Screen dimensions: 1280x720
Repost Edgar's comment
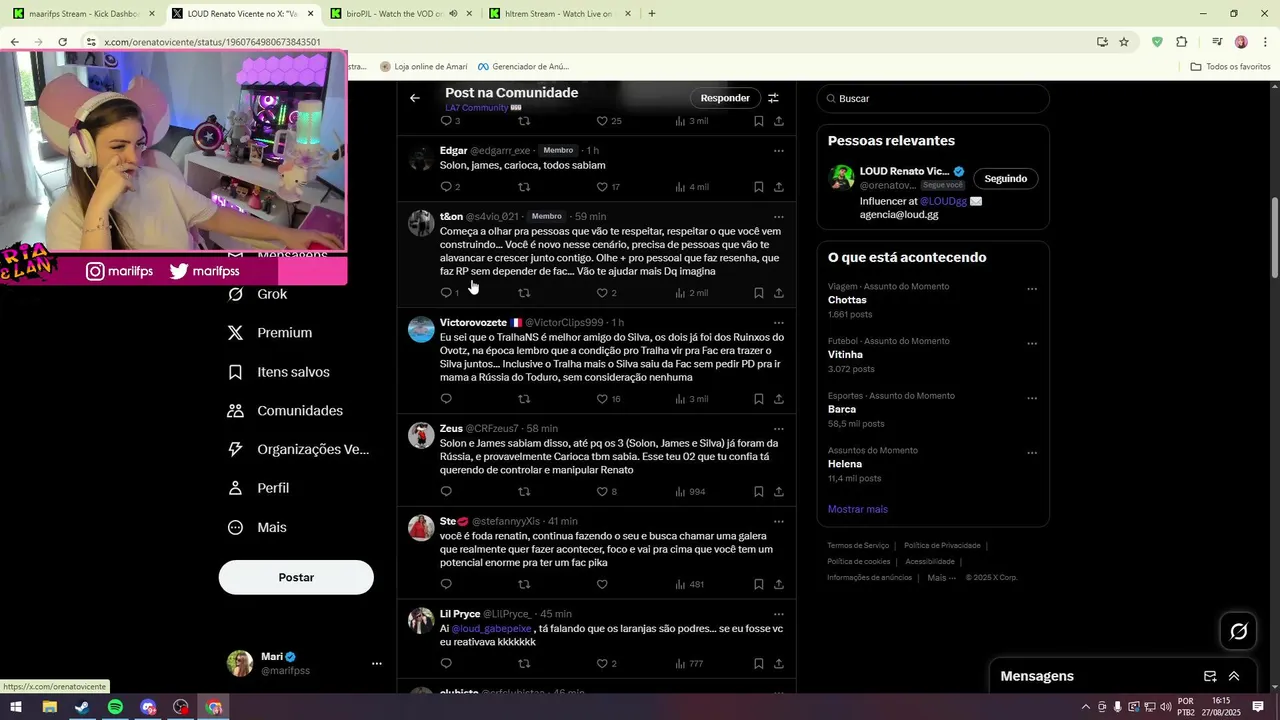(524, 187)
